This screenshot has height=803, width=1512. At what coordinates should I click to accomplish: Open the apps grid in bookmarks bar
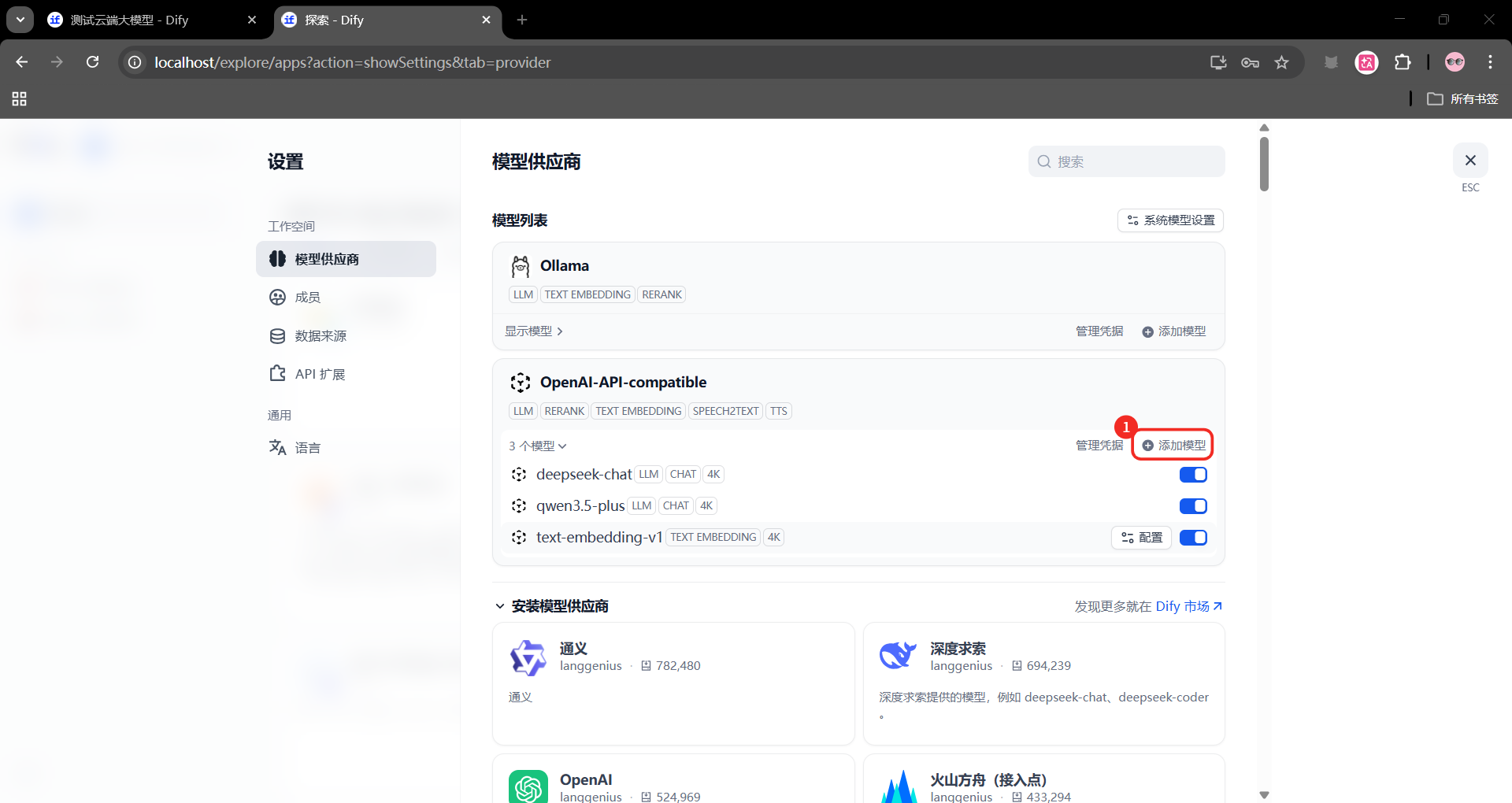20,98
